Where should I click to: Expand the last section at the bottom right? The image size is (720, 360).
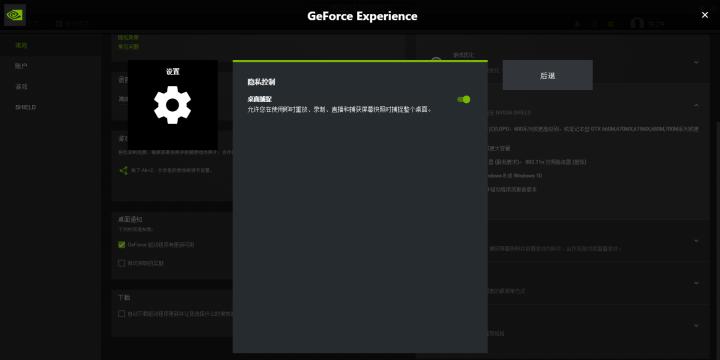[696, 325]
